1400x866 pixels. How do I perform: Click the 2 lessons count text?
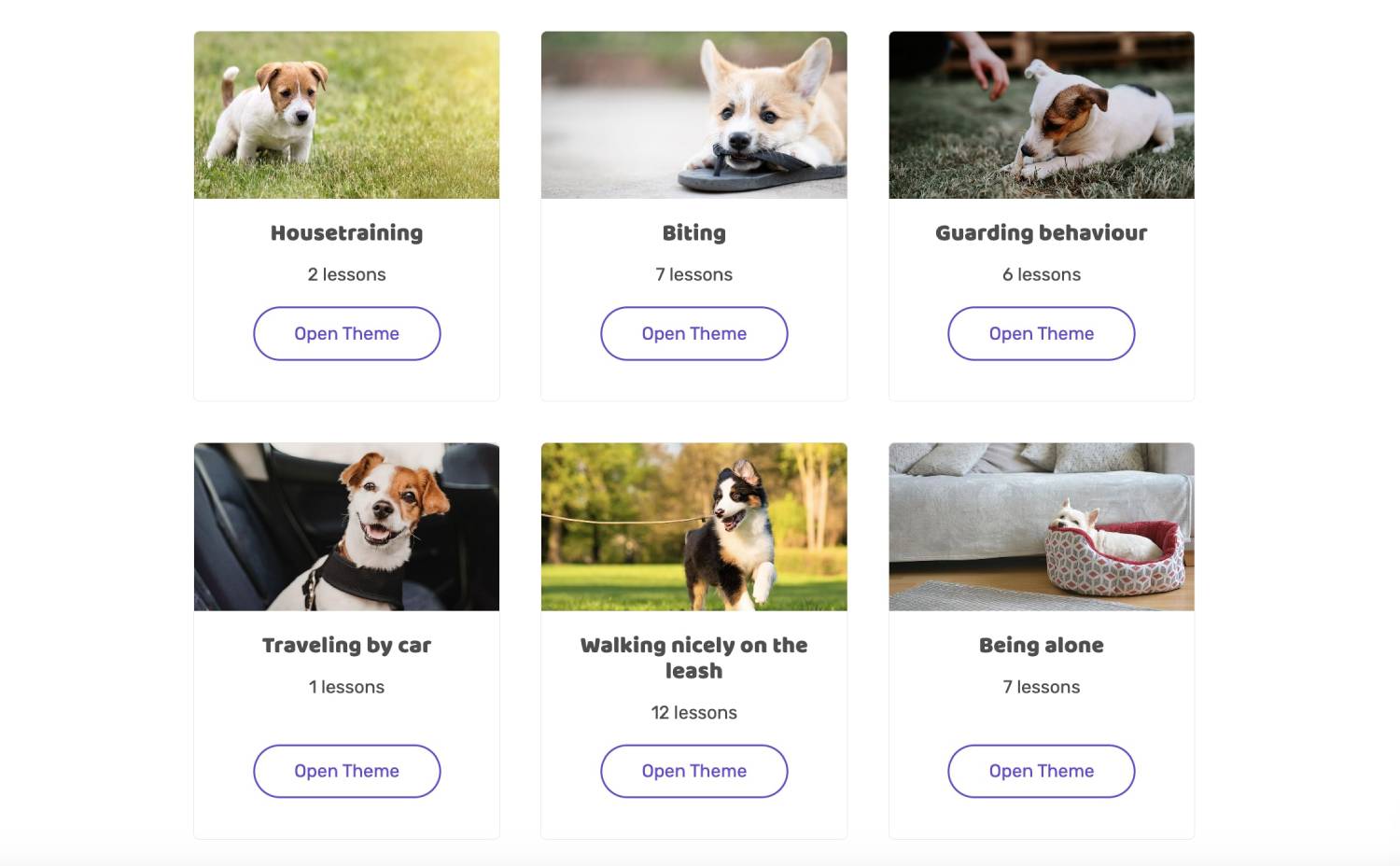coord(346,274)
